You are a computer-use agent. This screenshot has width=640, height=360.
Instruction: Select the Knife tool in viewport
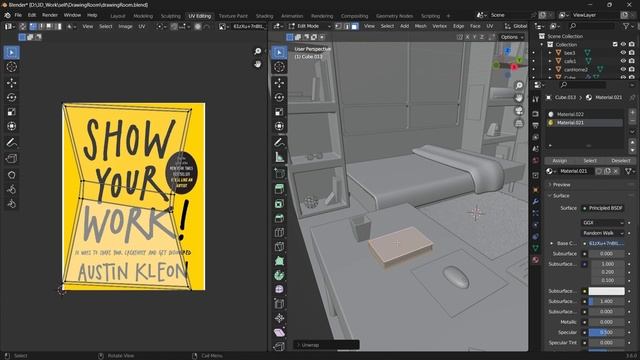click(x=279, y=247)
